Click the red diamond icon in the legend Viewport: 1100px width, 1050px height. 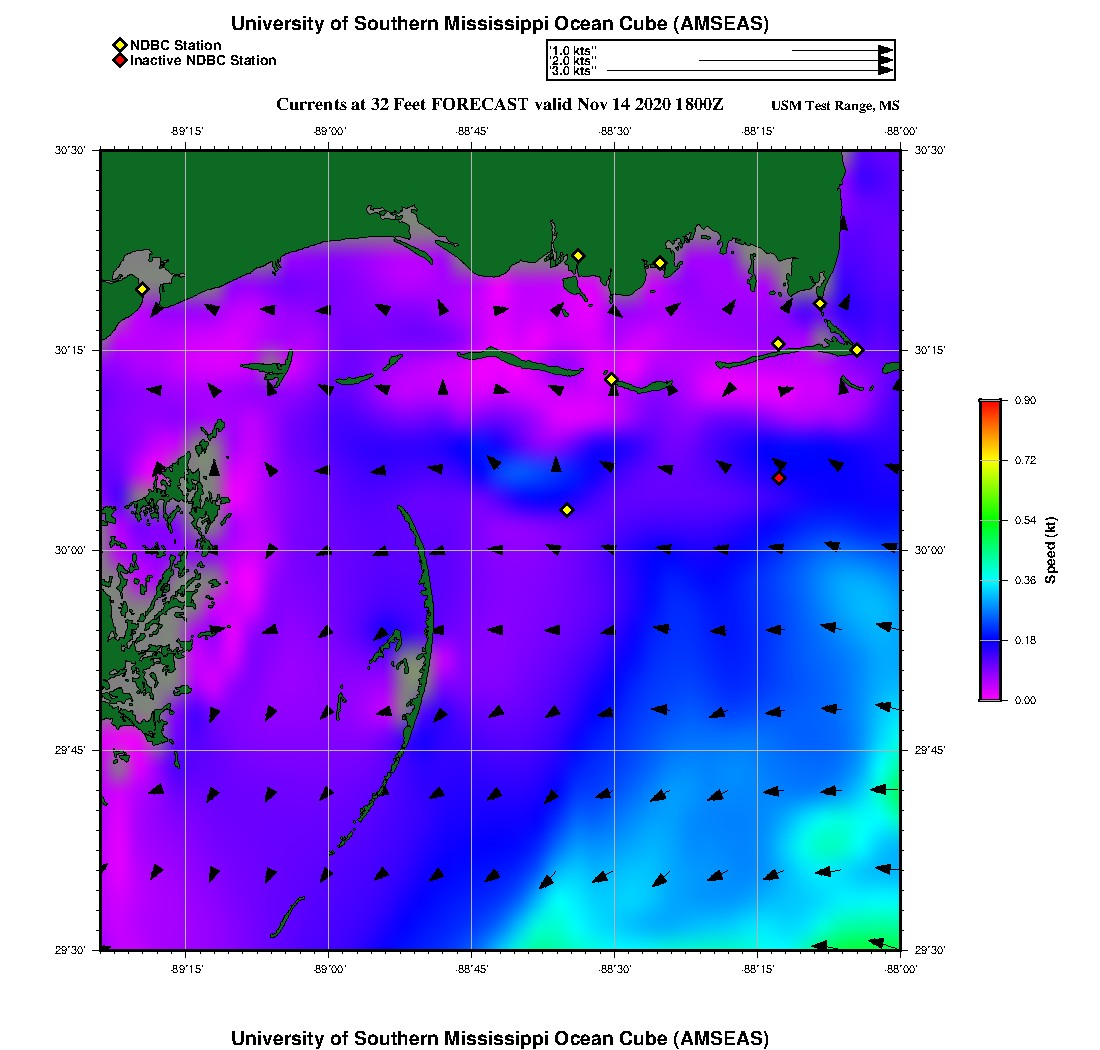tap(119, 61)
